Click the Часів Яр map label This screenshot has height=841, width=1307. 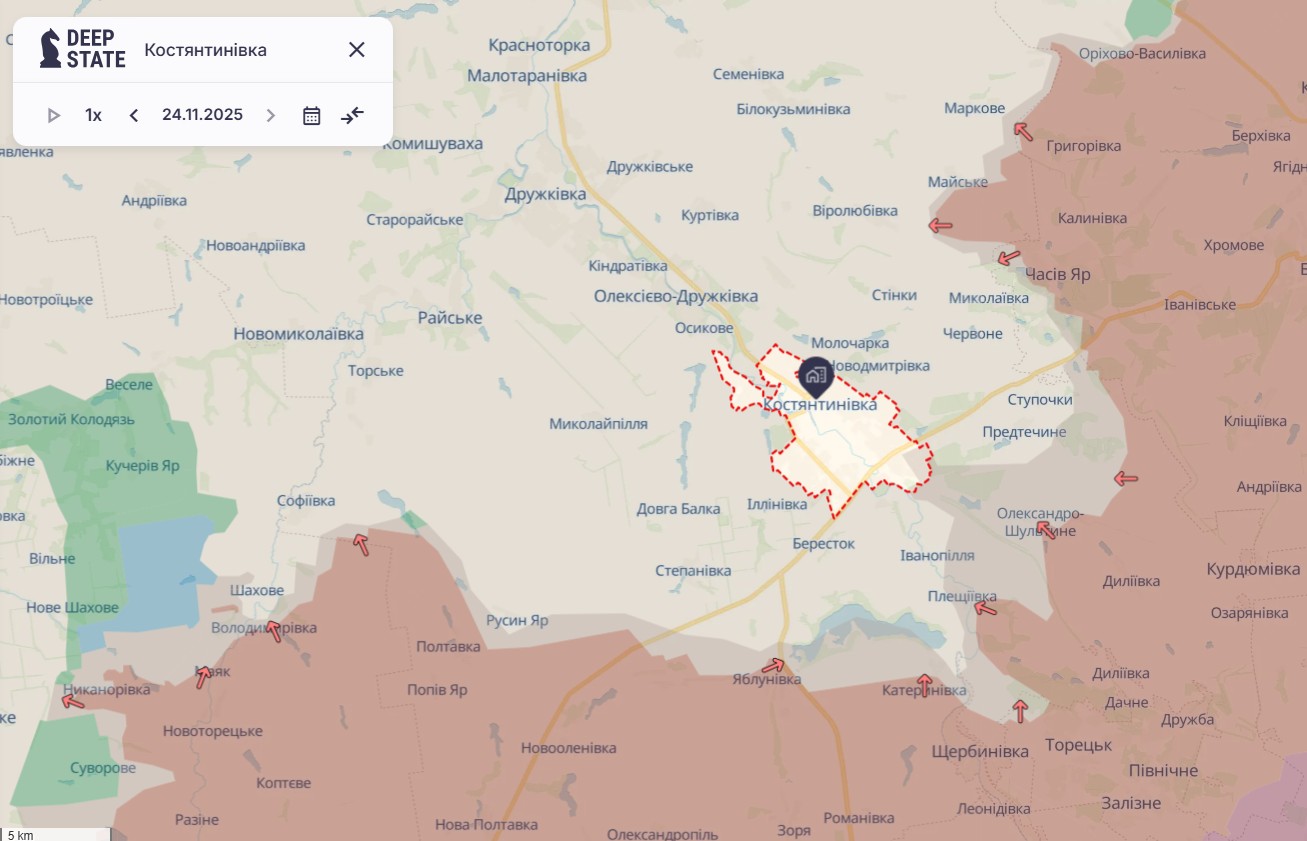[x=1057, y=274]
